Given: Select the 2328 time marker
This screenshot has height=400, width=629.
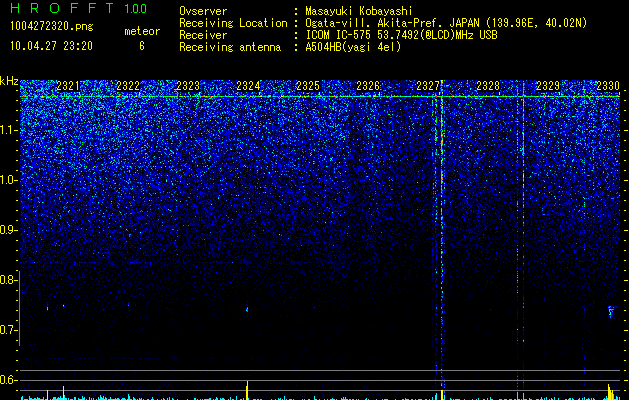Looking at the screenshot, I should click(x=488, y=86).
